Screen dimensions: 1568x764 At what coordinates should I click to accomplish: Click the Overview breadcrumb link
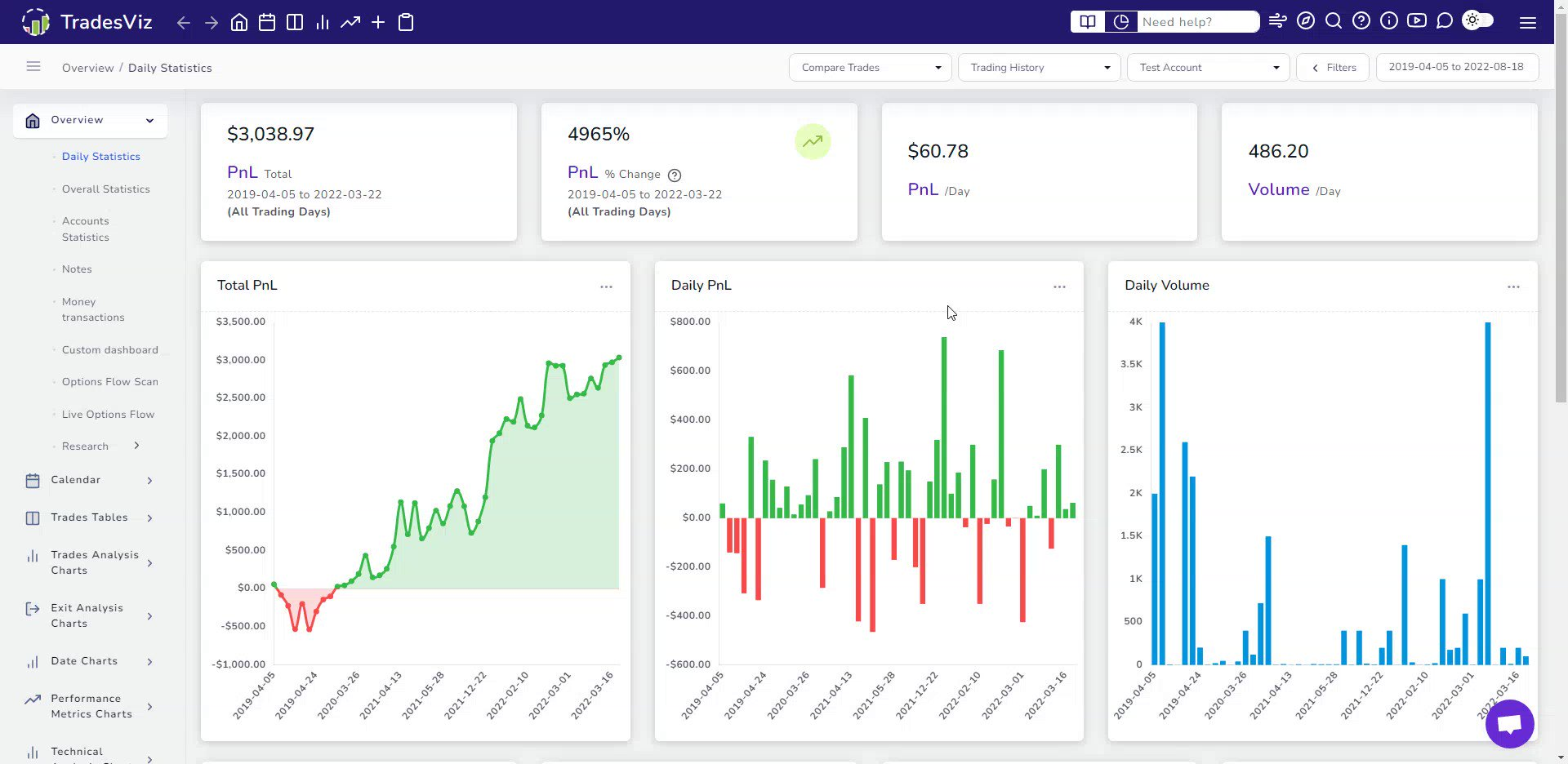[88, 68]
